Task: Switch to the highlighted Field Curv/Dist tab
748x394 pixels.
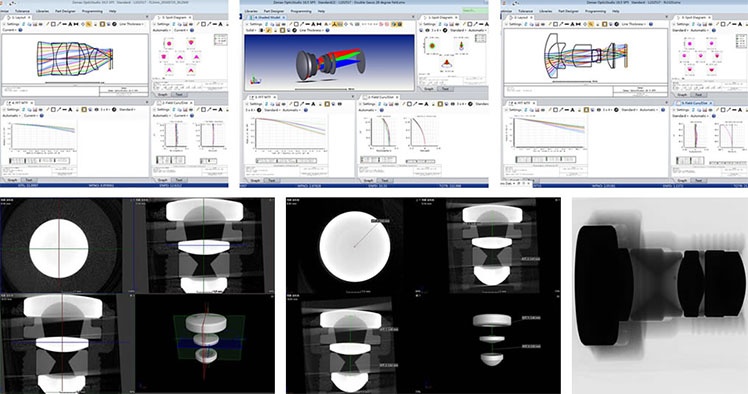Action: pos(694,103)
